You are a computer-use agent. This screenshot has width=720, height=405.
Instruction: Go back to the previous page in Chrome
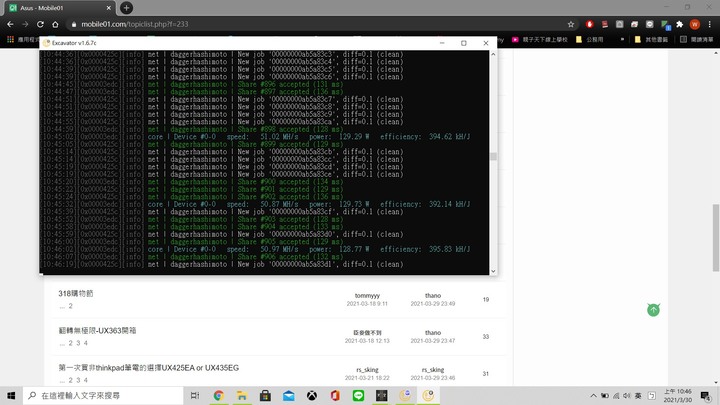click(x=10, y=24)
